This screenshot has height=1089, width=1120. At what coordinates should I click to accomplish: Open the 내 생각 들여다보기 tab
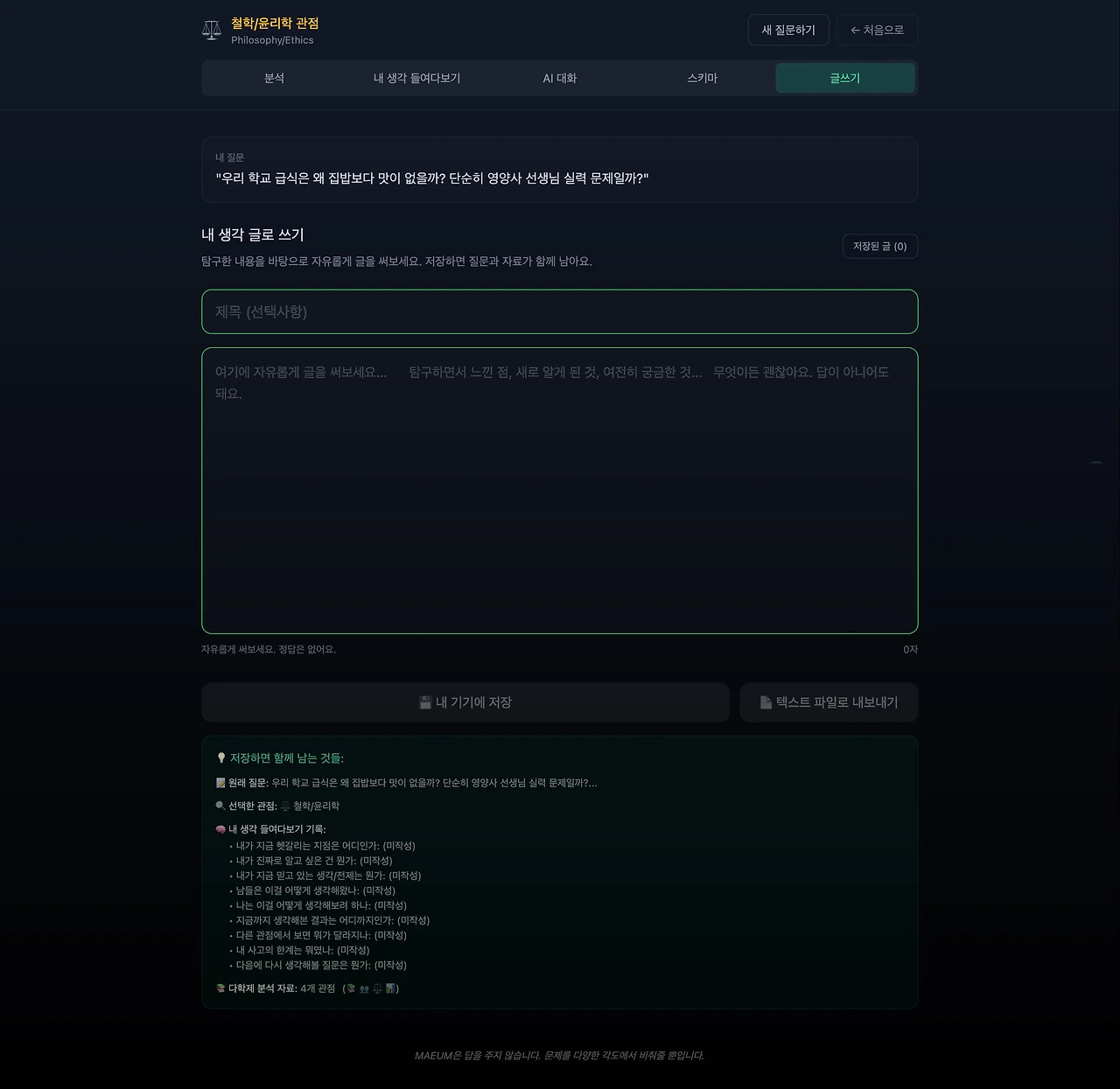416,78
